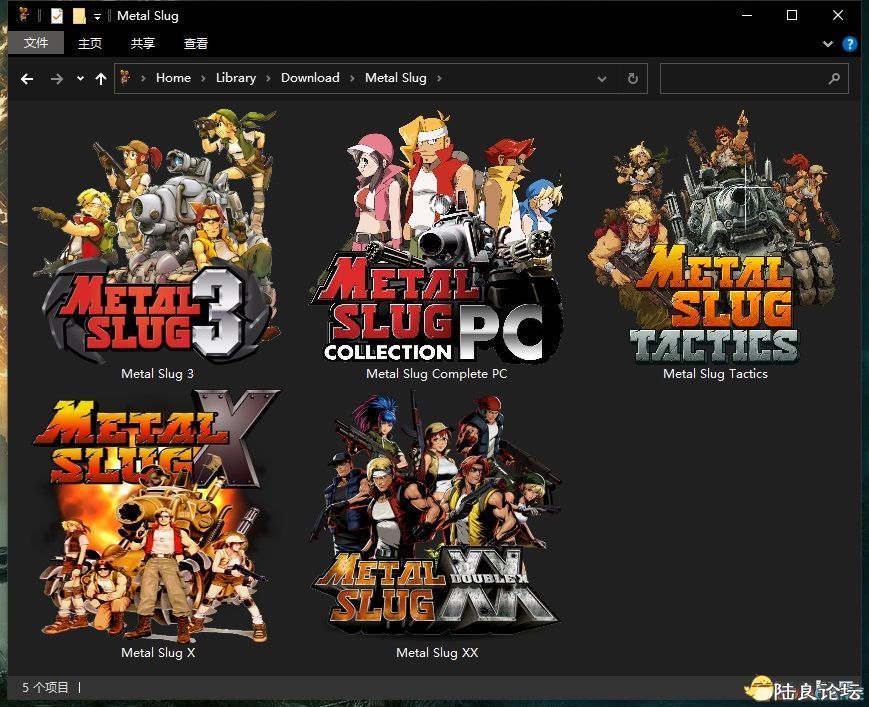Open the recent locations dropdown

80,78
